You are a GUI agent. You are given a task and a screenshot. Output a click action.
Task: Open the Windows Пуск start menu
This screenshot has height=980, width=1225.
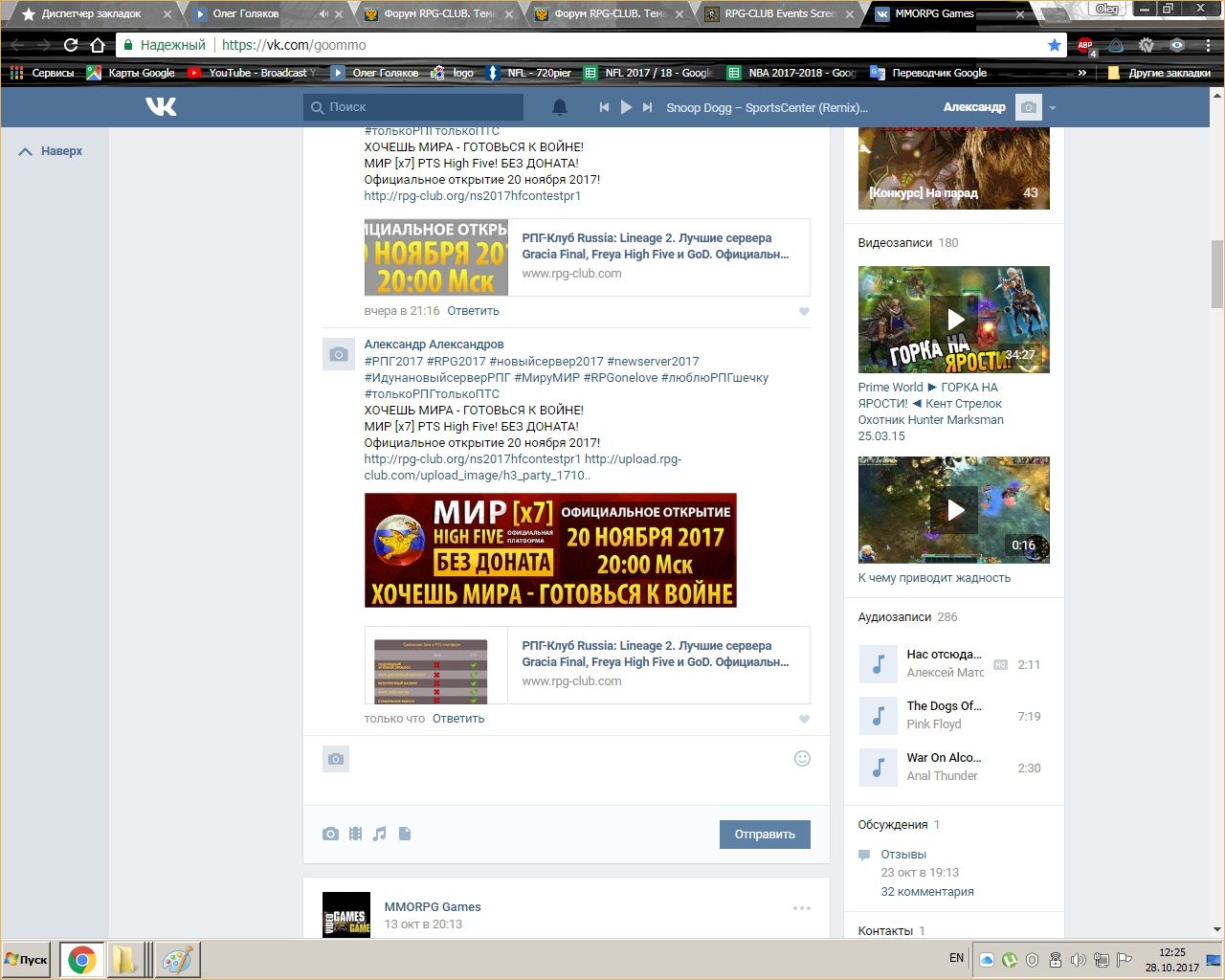click(x=26, y=960)
